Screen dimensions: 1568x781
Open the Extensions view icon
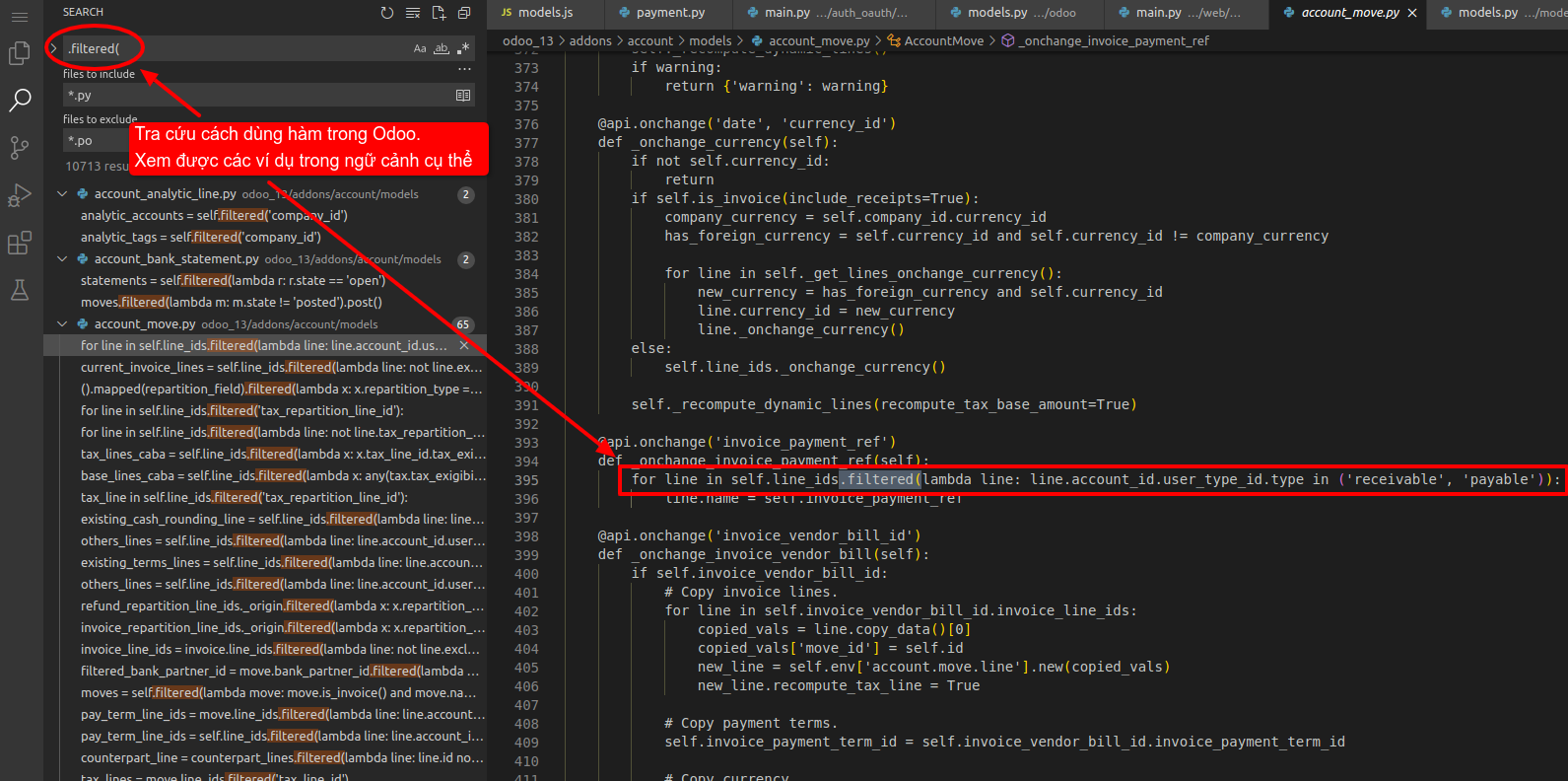pyautogui.click(x=19, y=243)
